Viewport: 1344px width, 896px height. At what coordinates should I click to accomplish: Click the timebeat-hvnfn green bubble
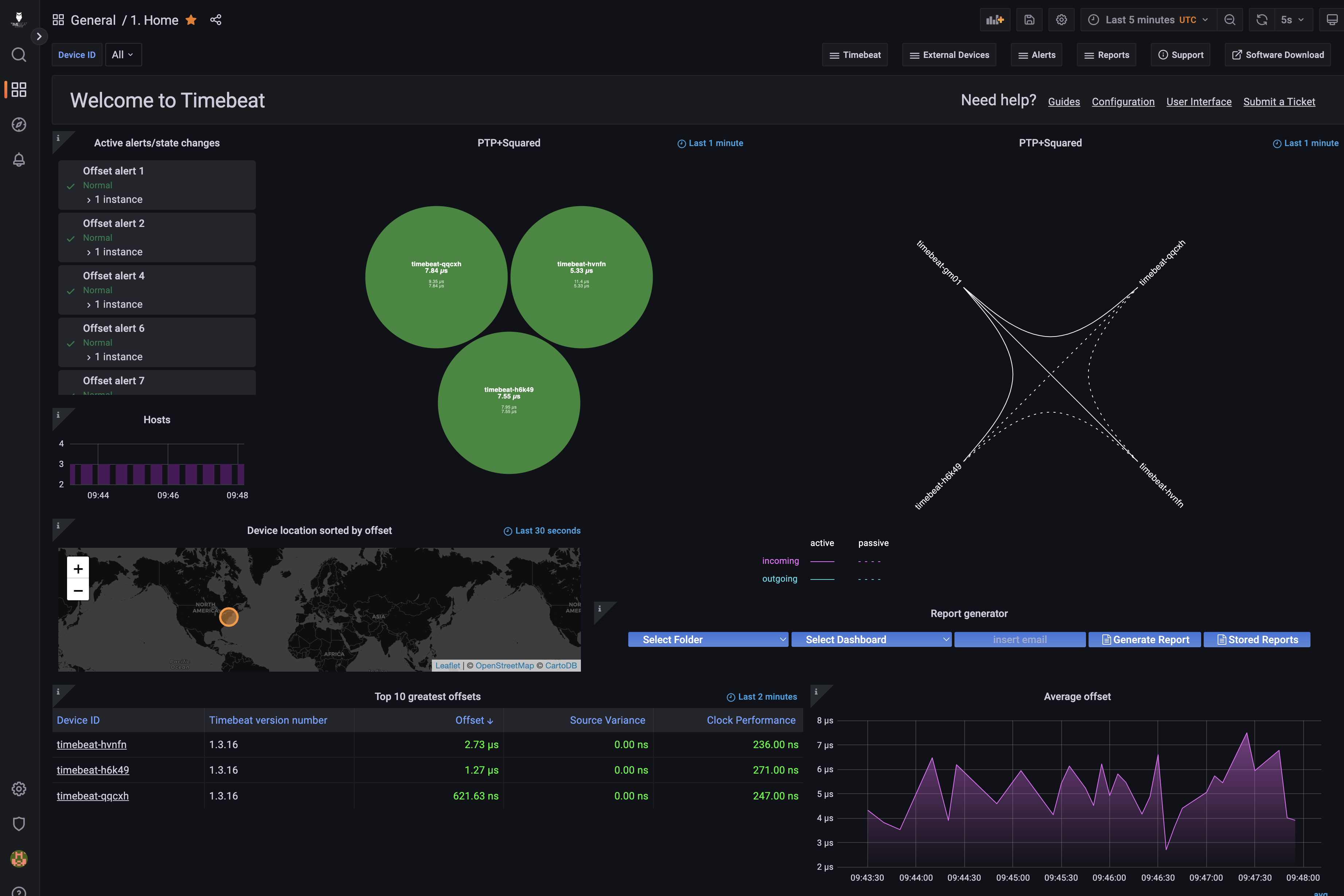point(581,277)
